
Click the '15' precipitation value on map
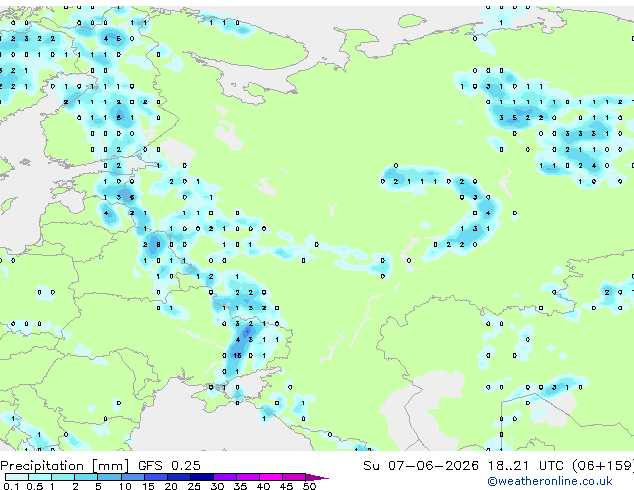point(237,355)
